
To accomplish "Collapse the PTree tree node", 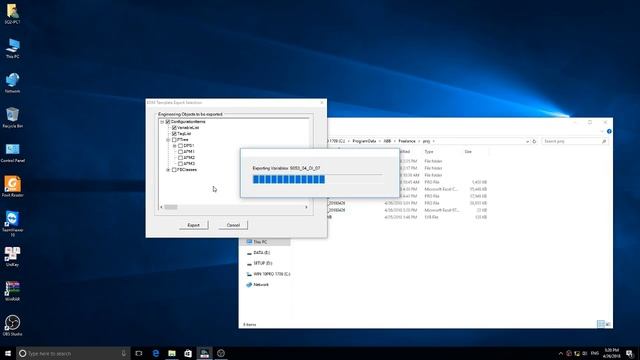I will (x=168, y=140).
